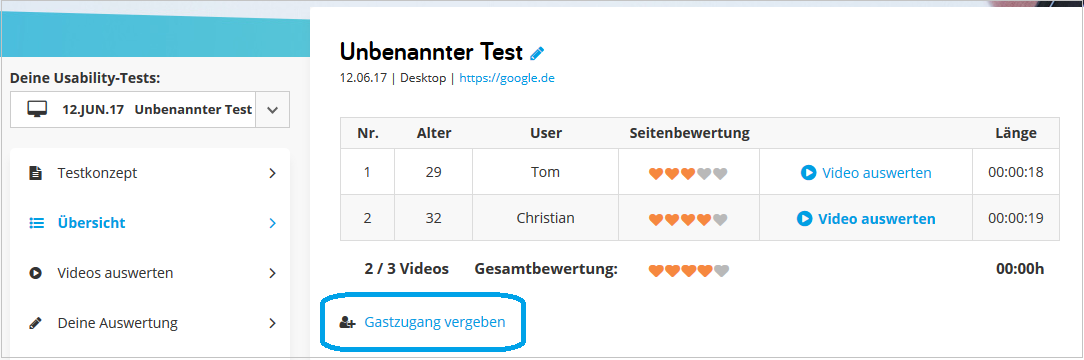Click the play icon in Christian's row
The height and width of the screenshot is (360, 1084).
pyautogui.click(x=804, y=218)
